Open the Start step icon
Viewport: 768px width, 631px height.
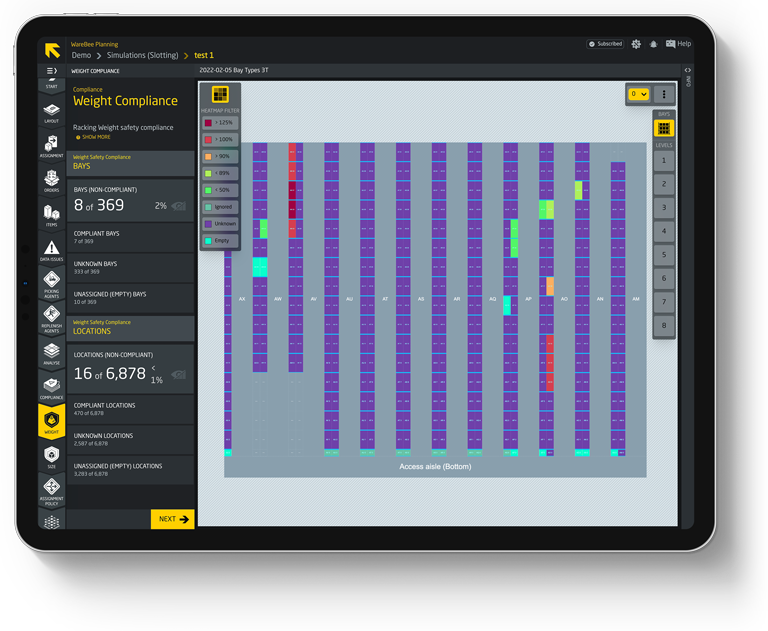tap(51, 84)
